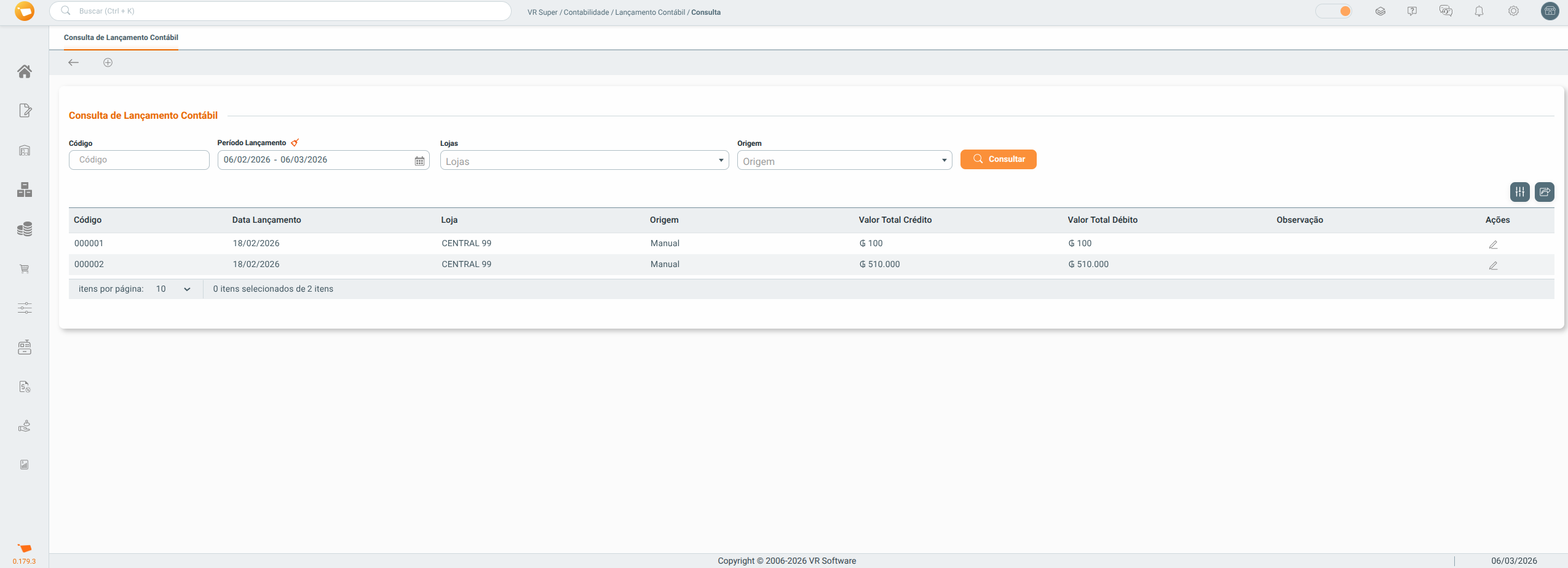This screenshot has width=1568, height=568.
Task: Click Lançamento Contábil breadcrumb
Action: click(649, 12)
